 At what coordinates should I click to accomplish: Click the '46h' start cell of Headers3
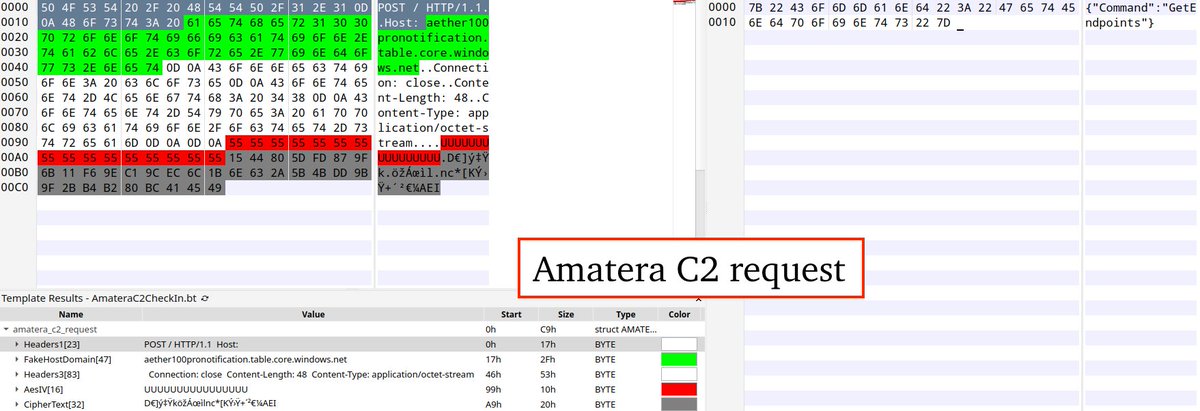tap(492, 373)
